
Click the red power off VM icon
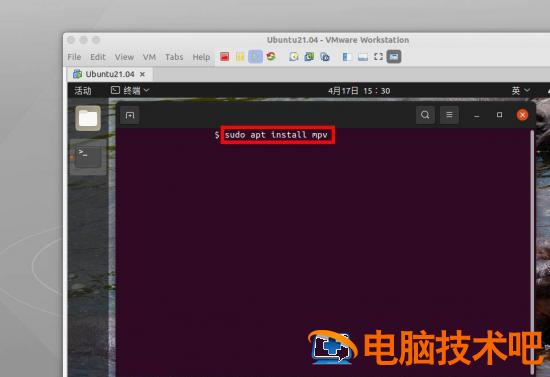(x=224, y=56)
